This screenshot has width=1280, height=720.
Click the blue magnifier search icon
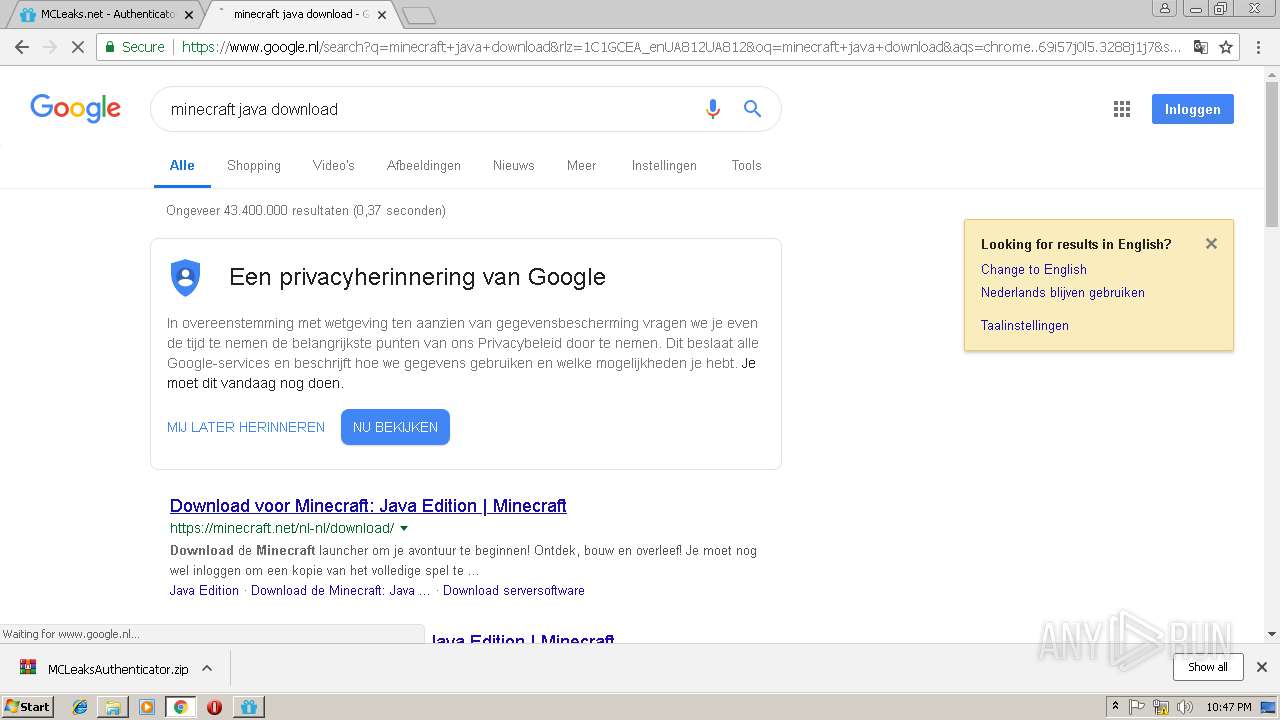coord(753,109)
